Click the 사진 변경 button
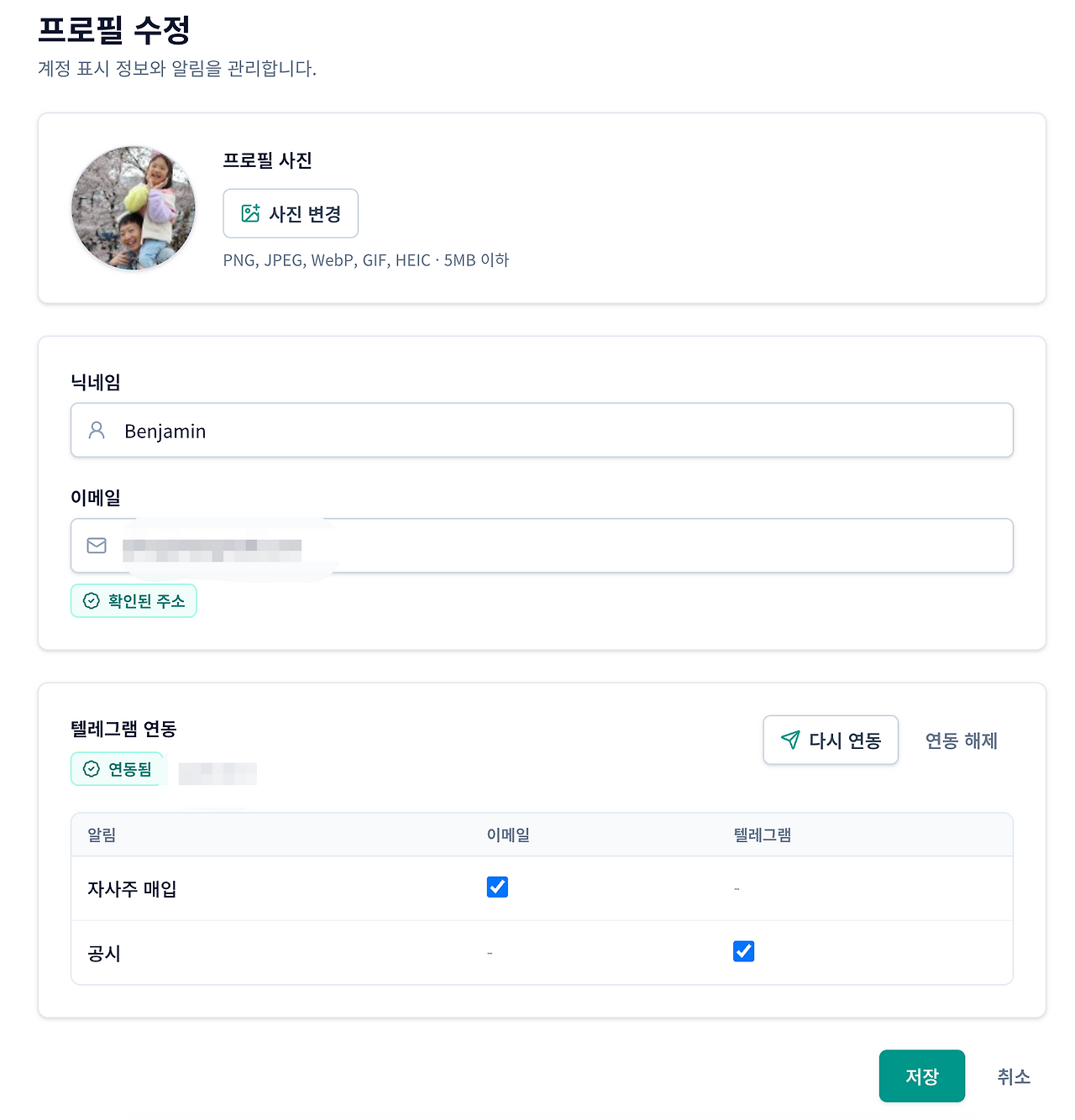This screenshot has width=1075, height=1120. click(291, 213)
